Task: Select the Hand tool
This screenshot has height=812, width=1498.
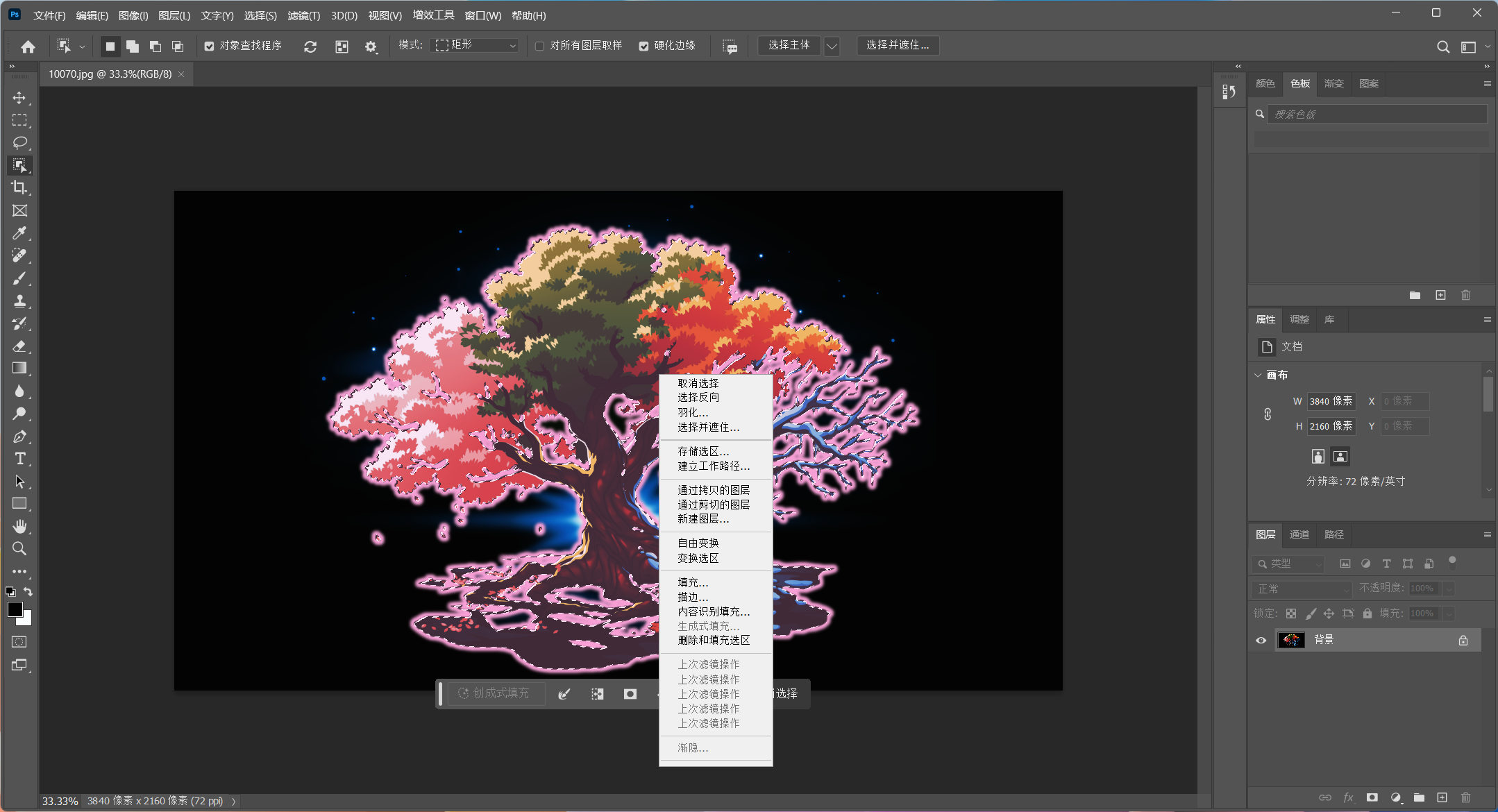Action: 19,526
